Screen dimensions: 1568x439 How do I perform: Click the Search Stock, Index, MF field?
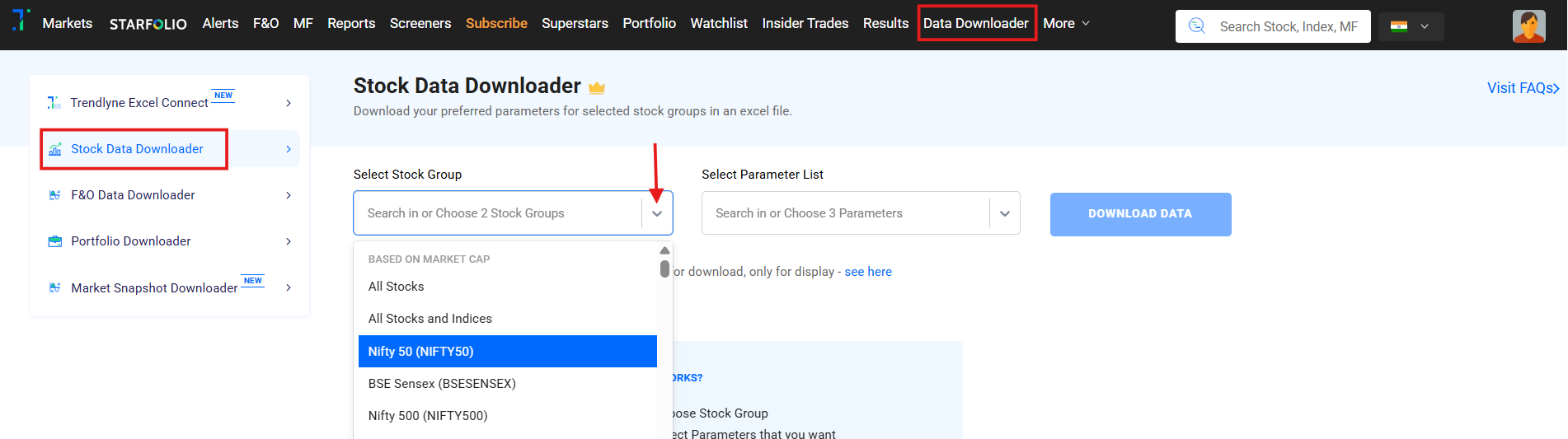[x=1288, y=26]
